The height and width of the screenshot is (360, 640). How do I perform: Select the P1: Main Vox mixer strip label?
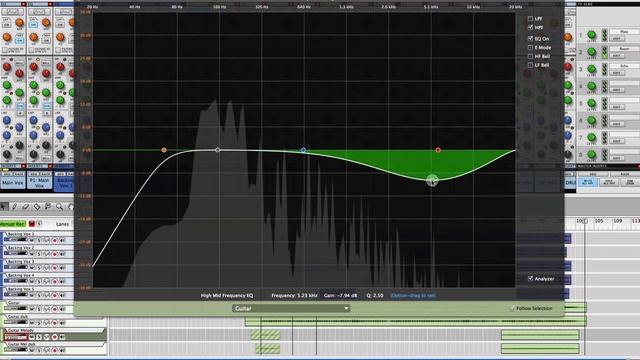point(40,182)
